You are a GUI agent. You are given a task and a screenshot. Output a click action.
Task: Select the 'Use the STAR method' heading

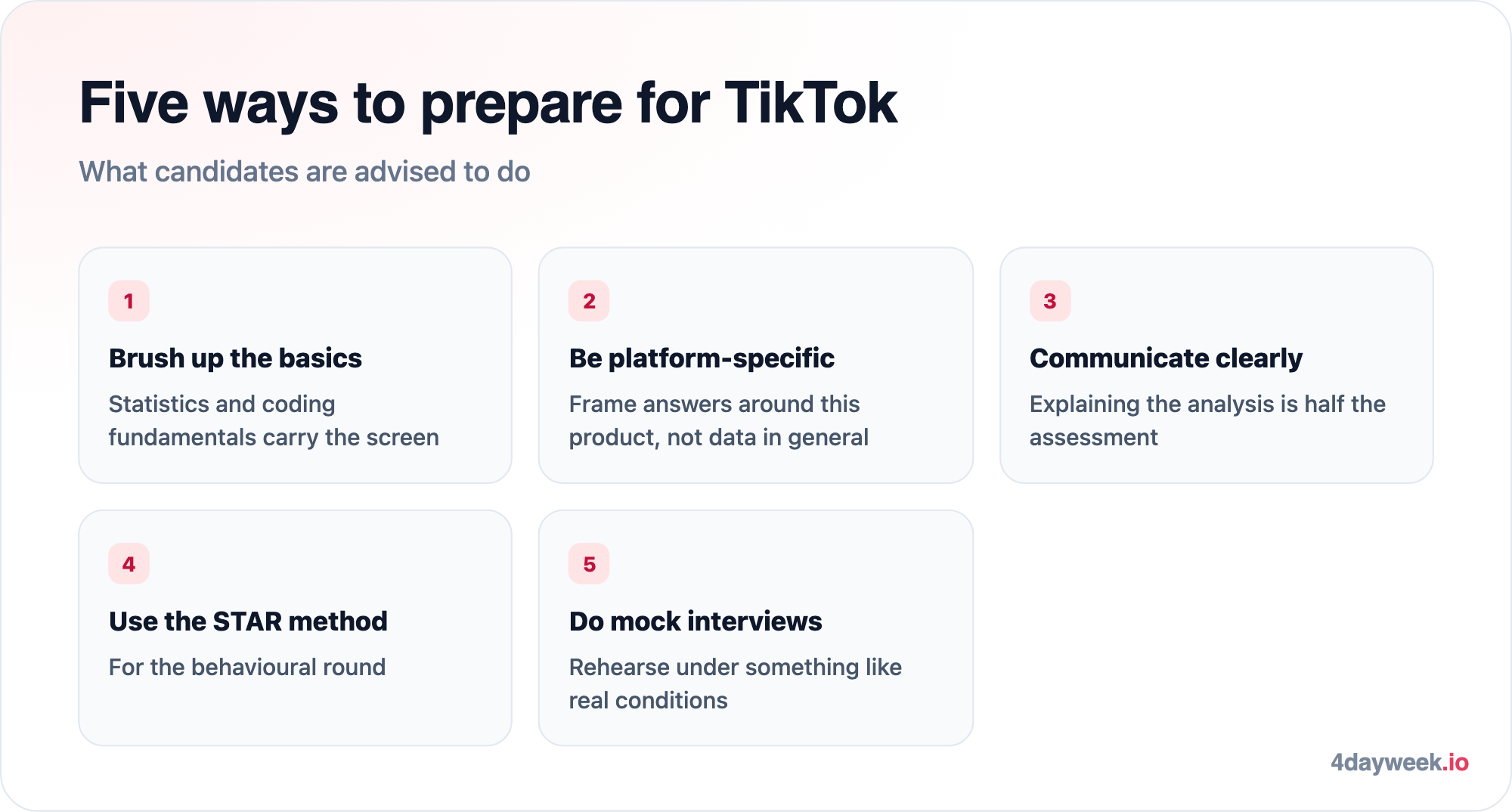(x=248, y=621)
